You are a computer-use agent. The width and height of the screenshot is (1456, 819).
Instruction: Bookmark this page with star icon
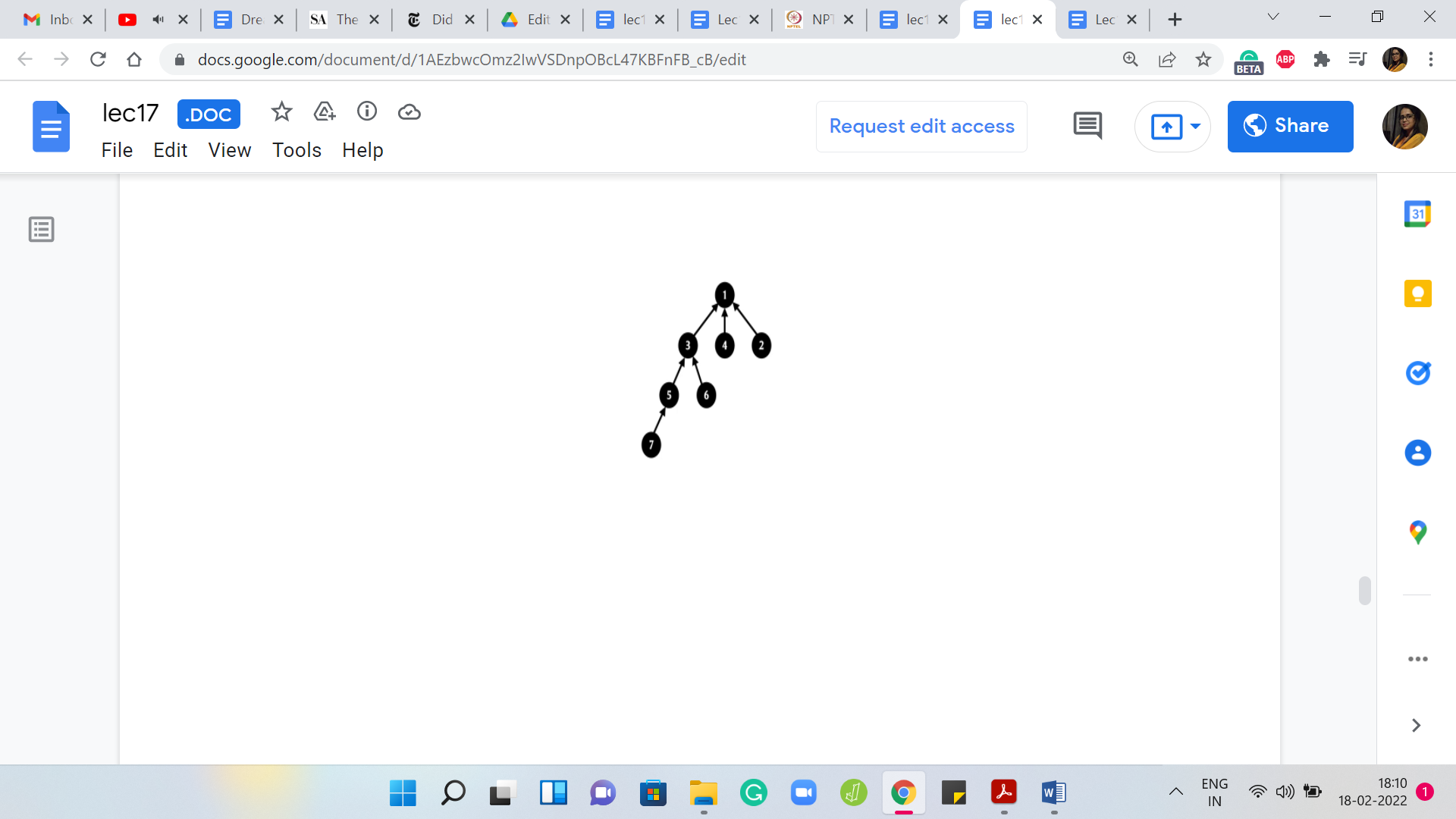pos(1203,59)
